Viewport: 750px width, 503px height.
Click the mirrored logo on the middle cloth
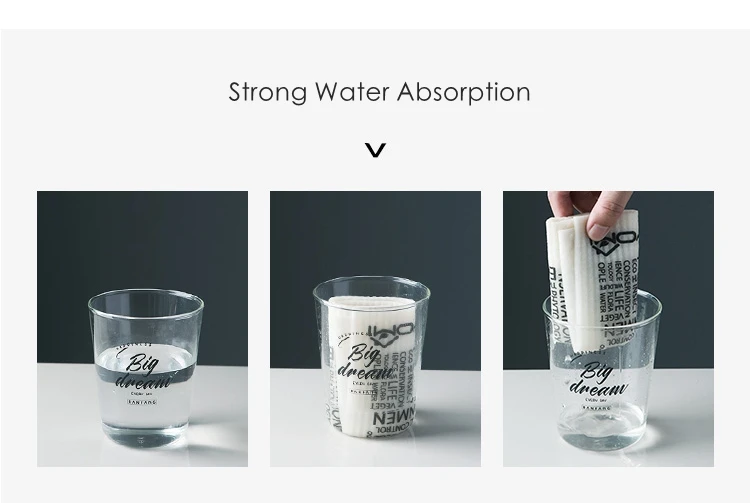point(390,335)
